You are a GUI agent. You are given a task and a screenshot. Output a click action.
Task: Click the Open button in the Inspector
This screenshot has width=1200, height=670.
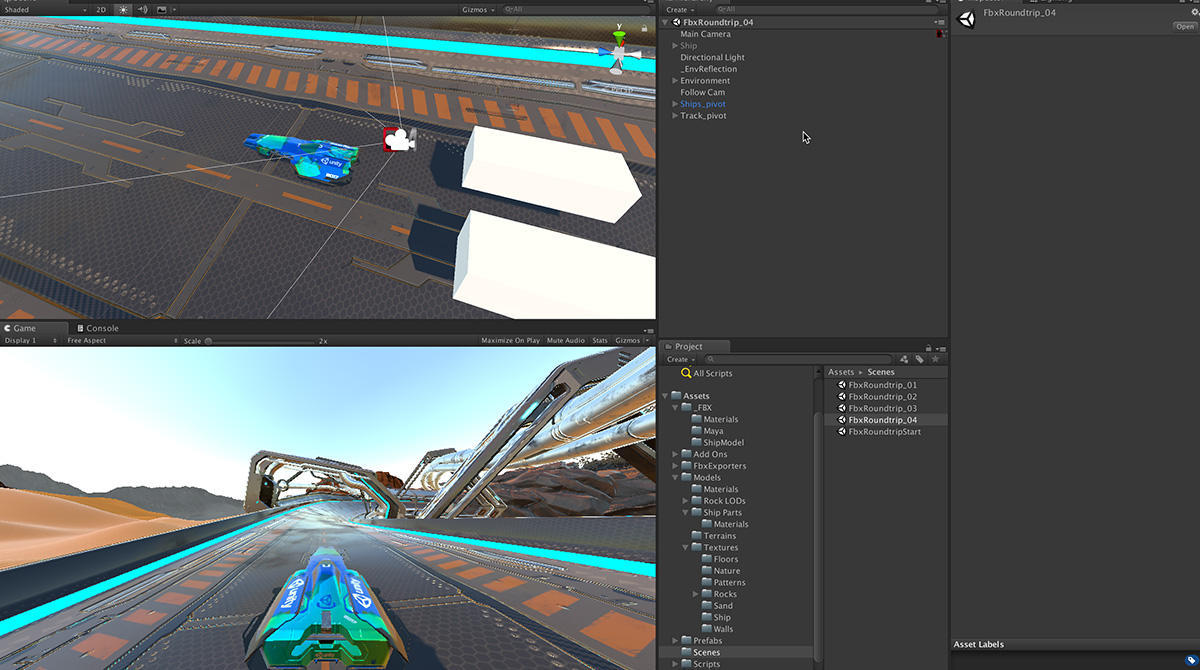(x=1183, y=26)
